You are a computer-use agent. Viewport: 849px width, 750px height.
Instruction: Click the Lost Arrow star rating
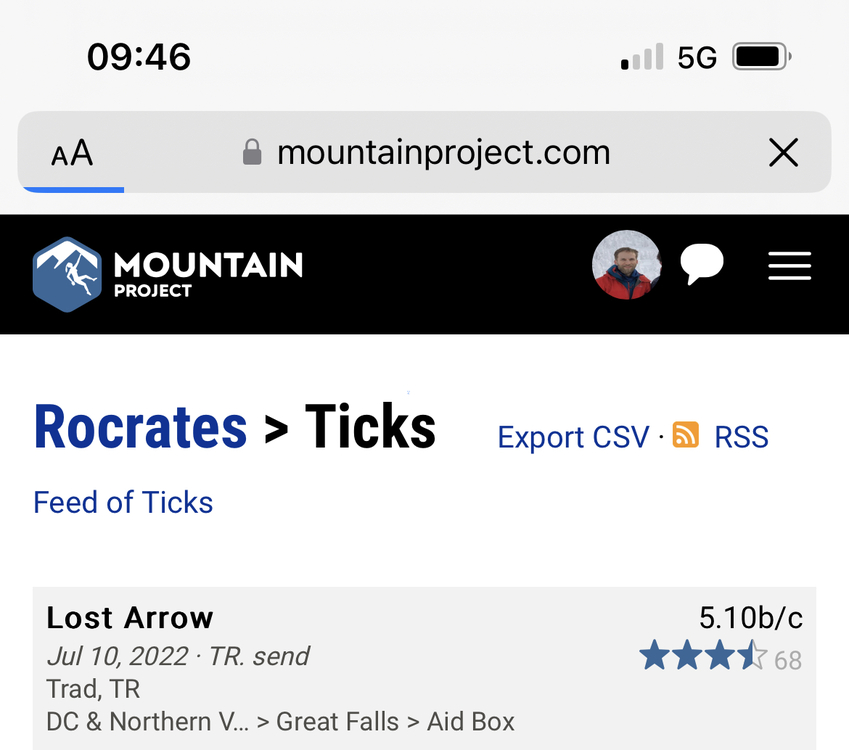click(x=703, y=657)
